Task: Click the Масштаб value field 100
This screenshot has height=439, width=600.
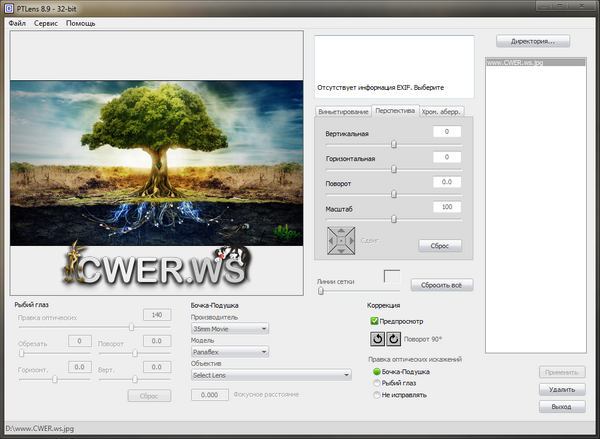Action: tap(447, 207)
